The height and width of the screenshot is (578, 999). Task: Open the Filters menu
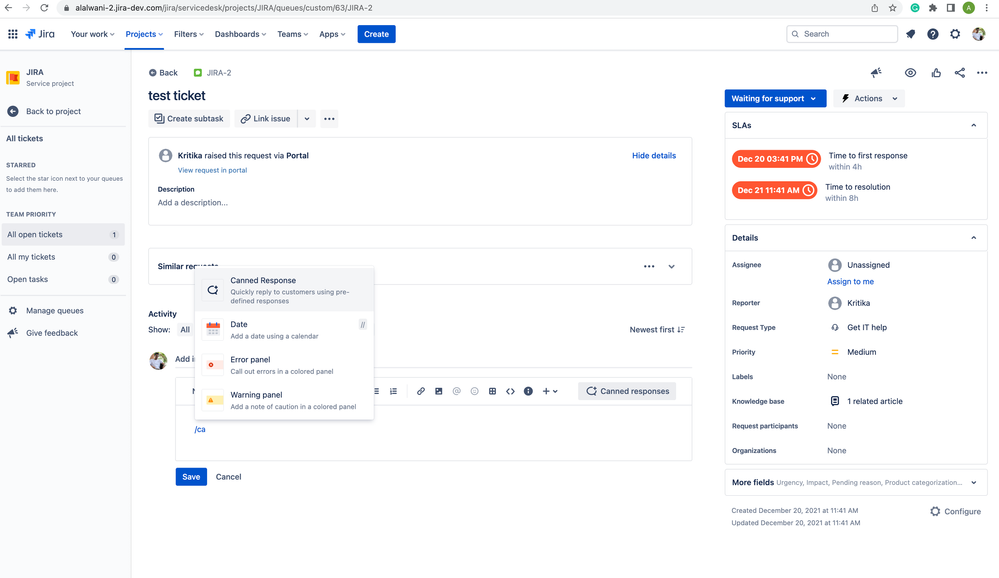(189, 34)
